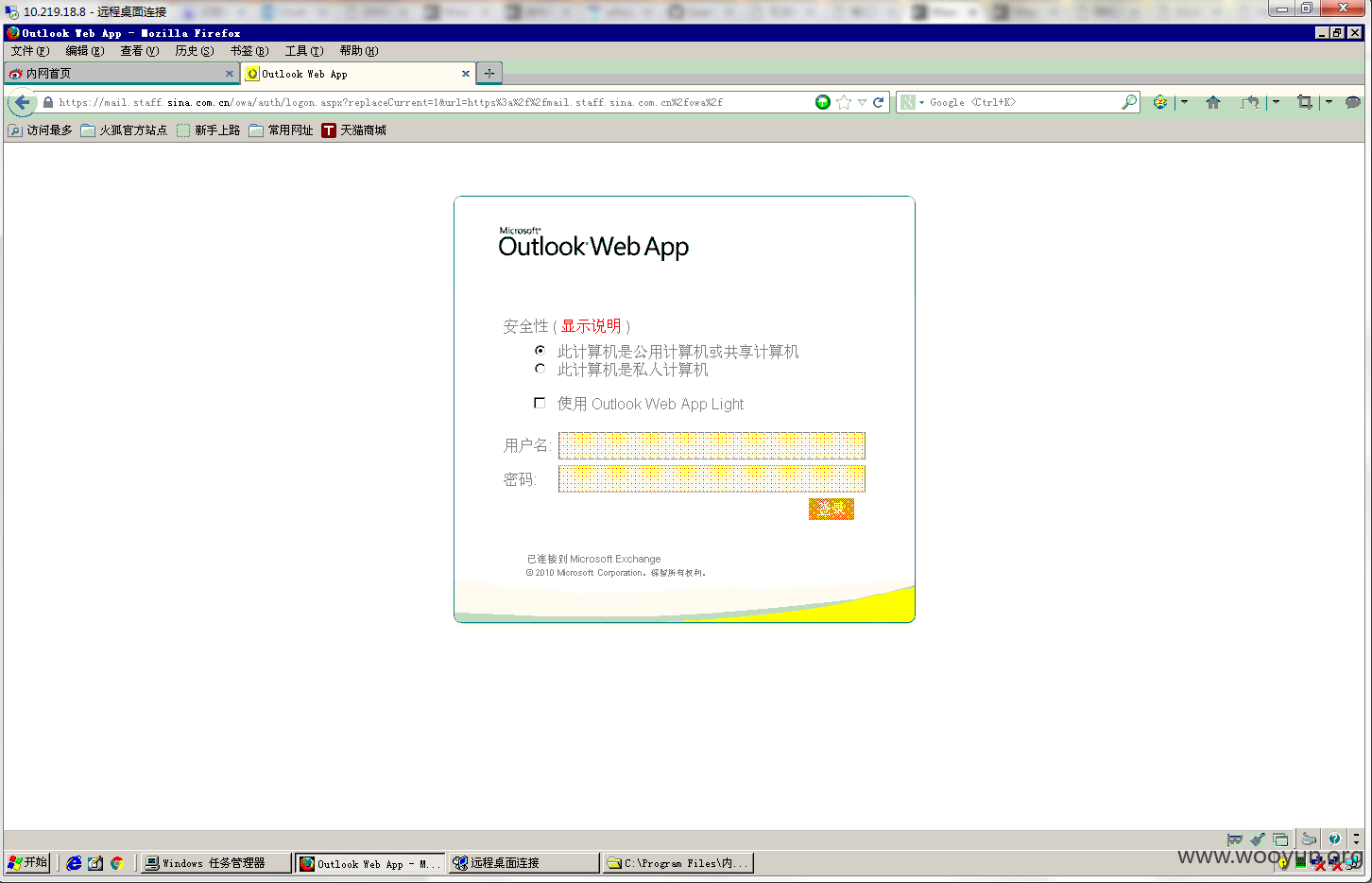
Task: Expand dropdown next to the colorful star icon
Action: click(x=1184, y=102)
